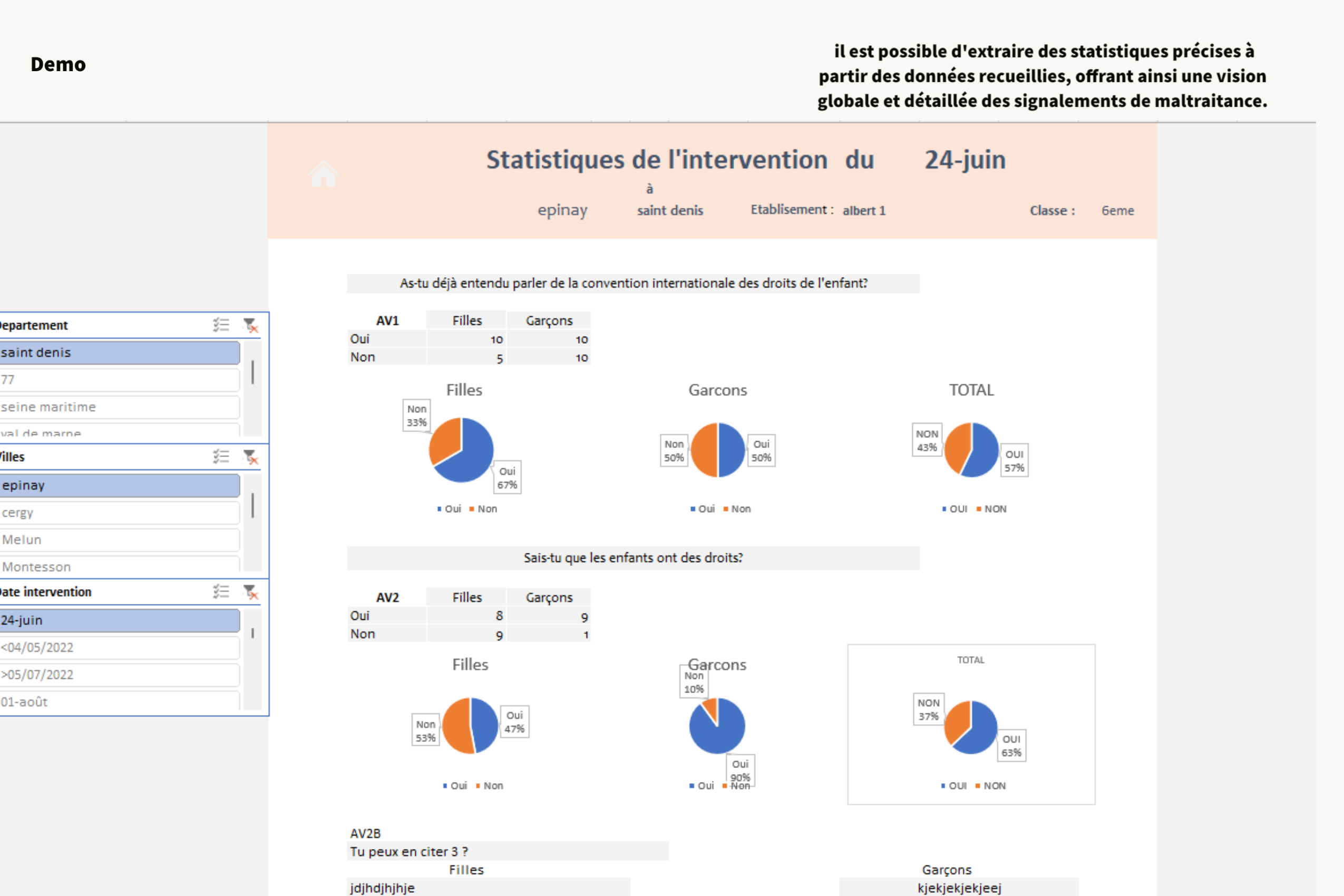Click the Garçons column header in the AV2 table
Screen dimensions: 1344x896
coord(549,597)
